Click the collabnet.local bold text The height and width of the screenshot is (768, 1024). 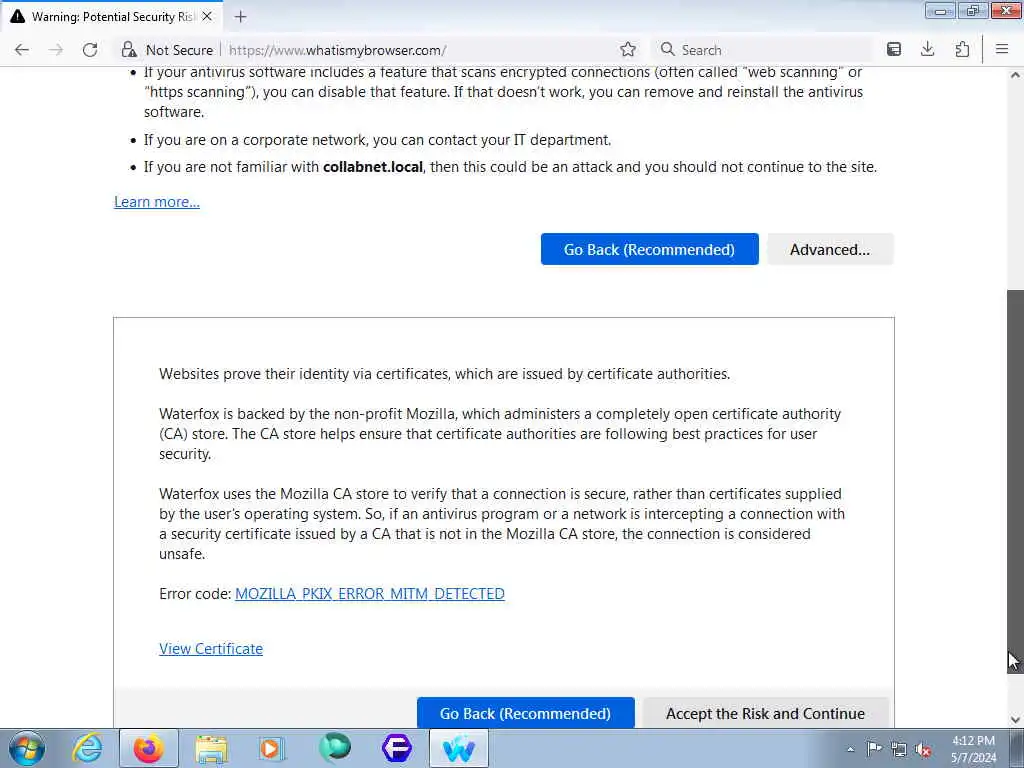pos(373,167)
